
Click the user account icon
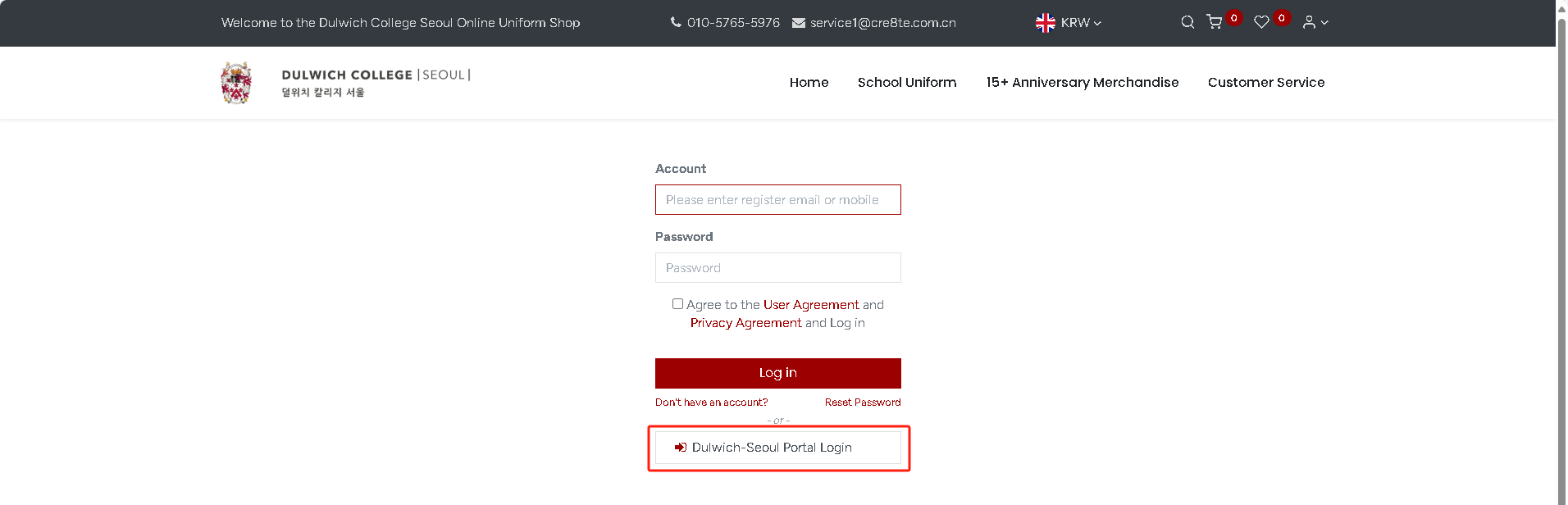pos(1309,22)
